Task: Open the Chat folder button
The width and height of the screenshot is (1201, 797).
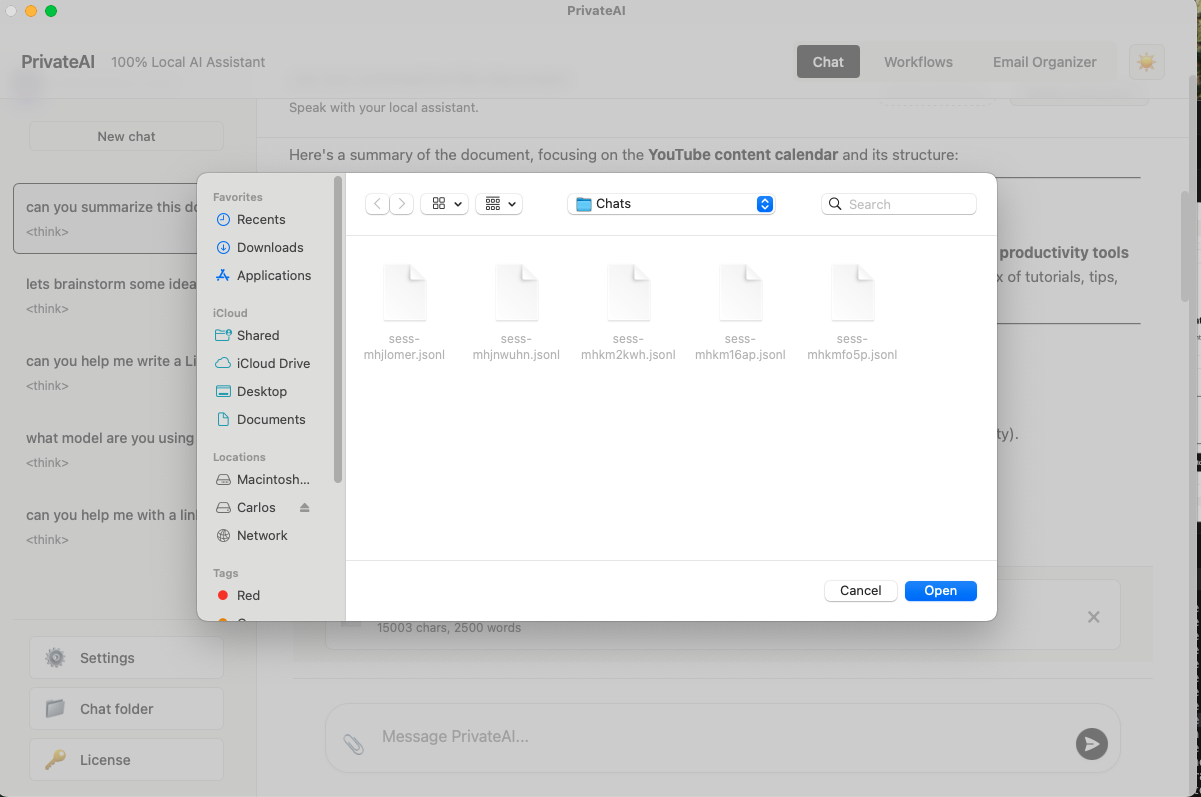Action: click(x=126, y=709)
